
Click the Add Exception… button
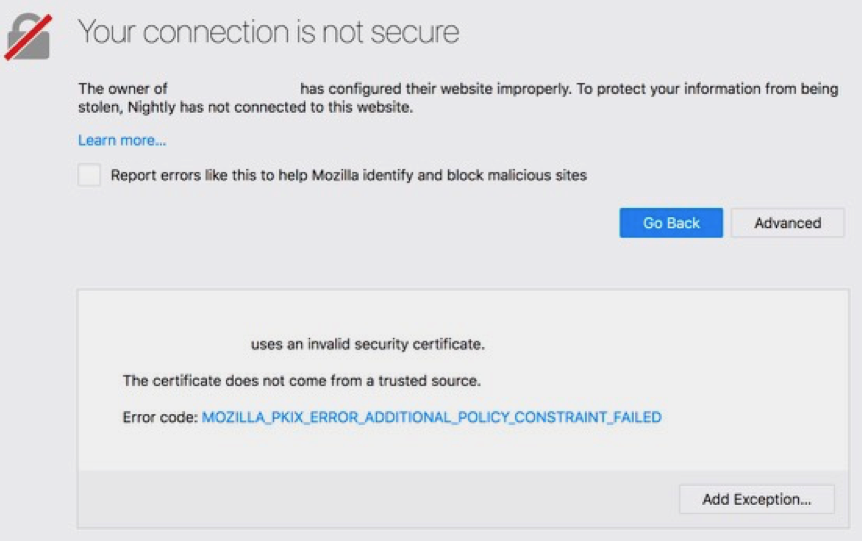coord(756,499)
